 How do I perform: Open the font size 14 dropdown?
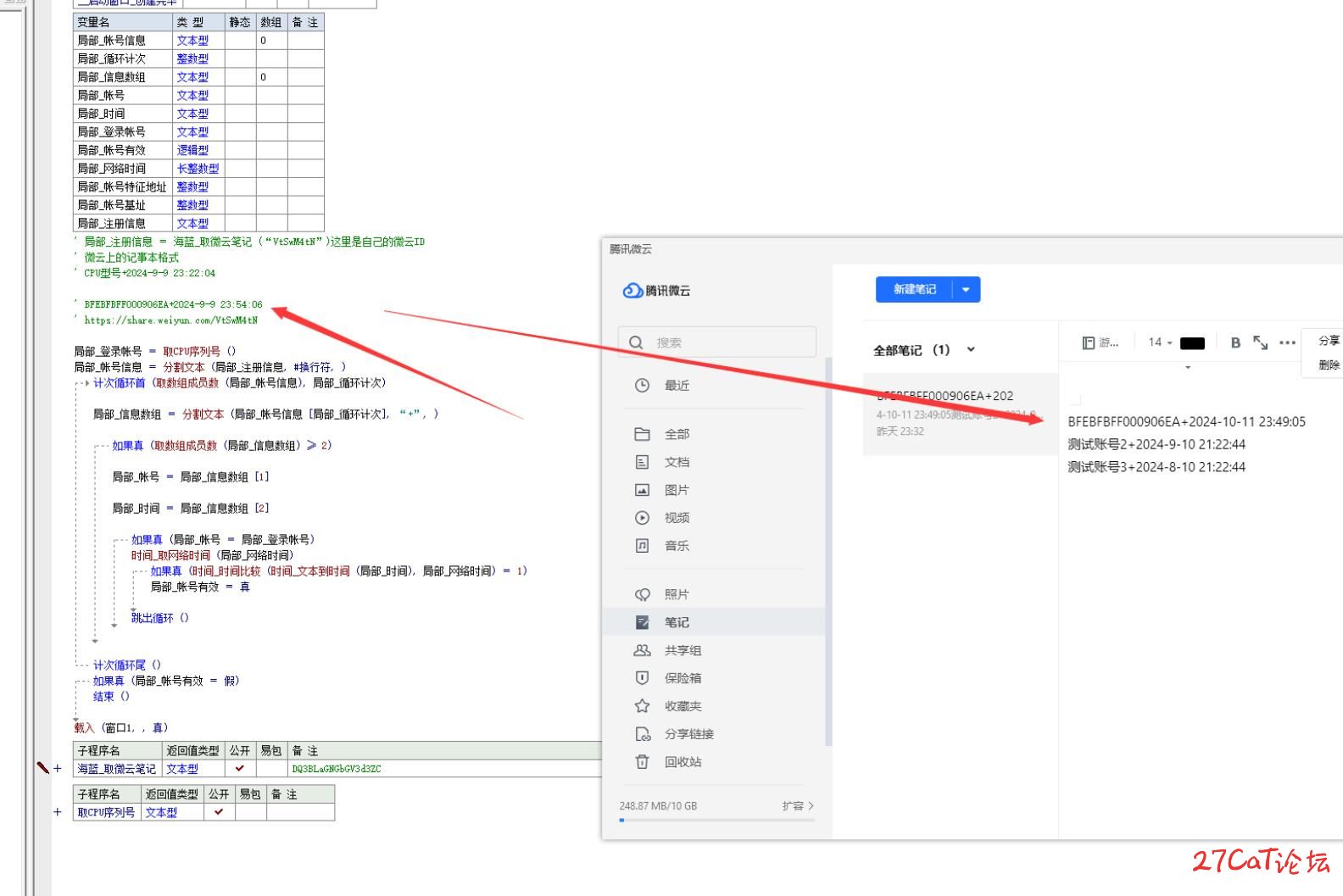click(1160, 342)
